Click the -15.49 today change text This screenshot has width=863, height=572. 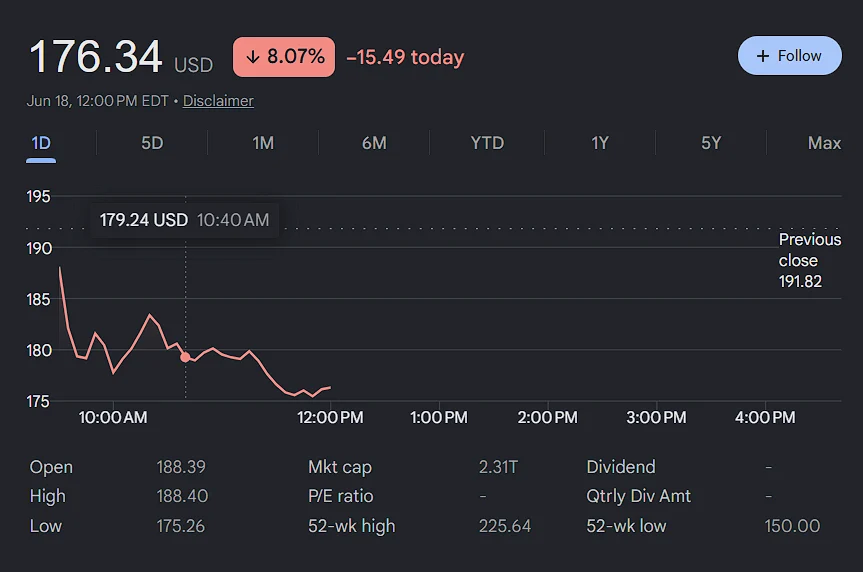click(405, 57)
